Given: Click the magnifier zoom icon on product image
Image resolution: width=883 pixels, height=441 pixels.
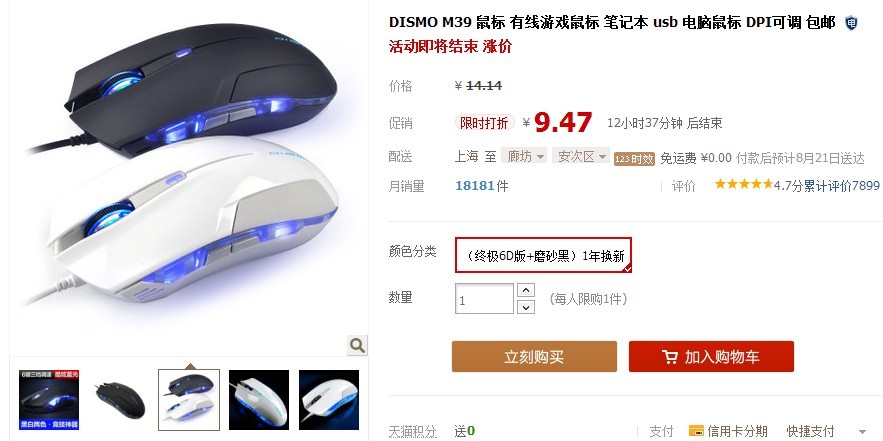Looking at the screenshot, I should (356, 345).
